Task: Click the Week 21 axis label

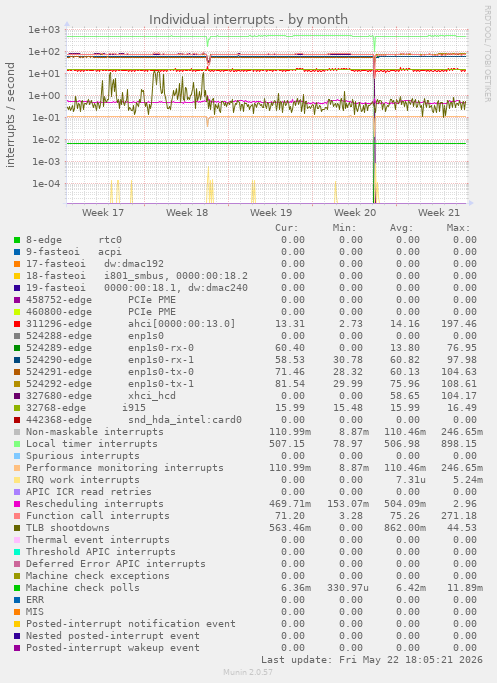Action: point(439,213)
